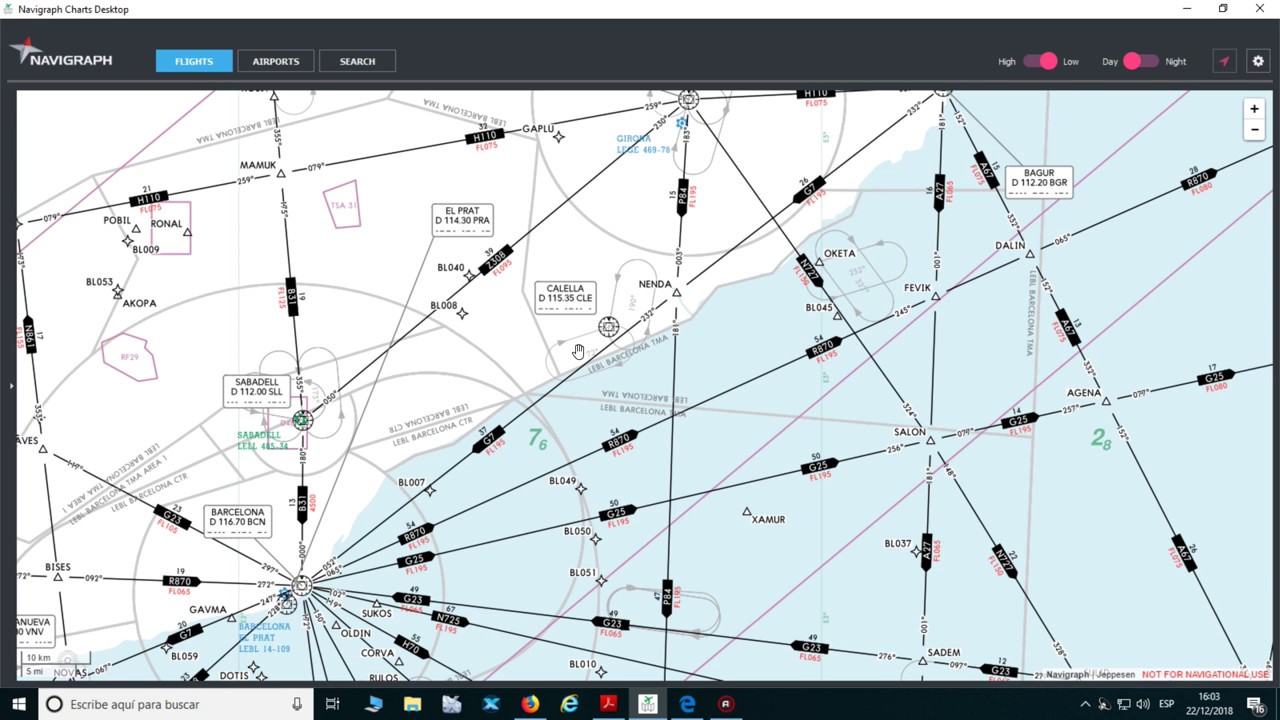Open Adobe Acrobat Reader from the taskbar
The height and width of the screenshot is (720, 1280).
608,704
